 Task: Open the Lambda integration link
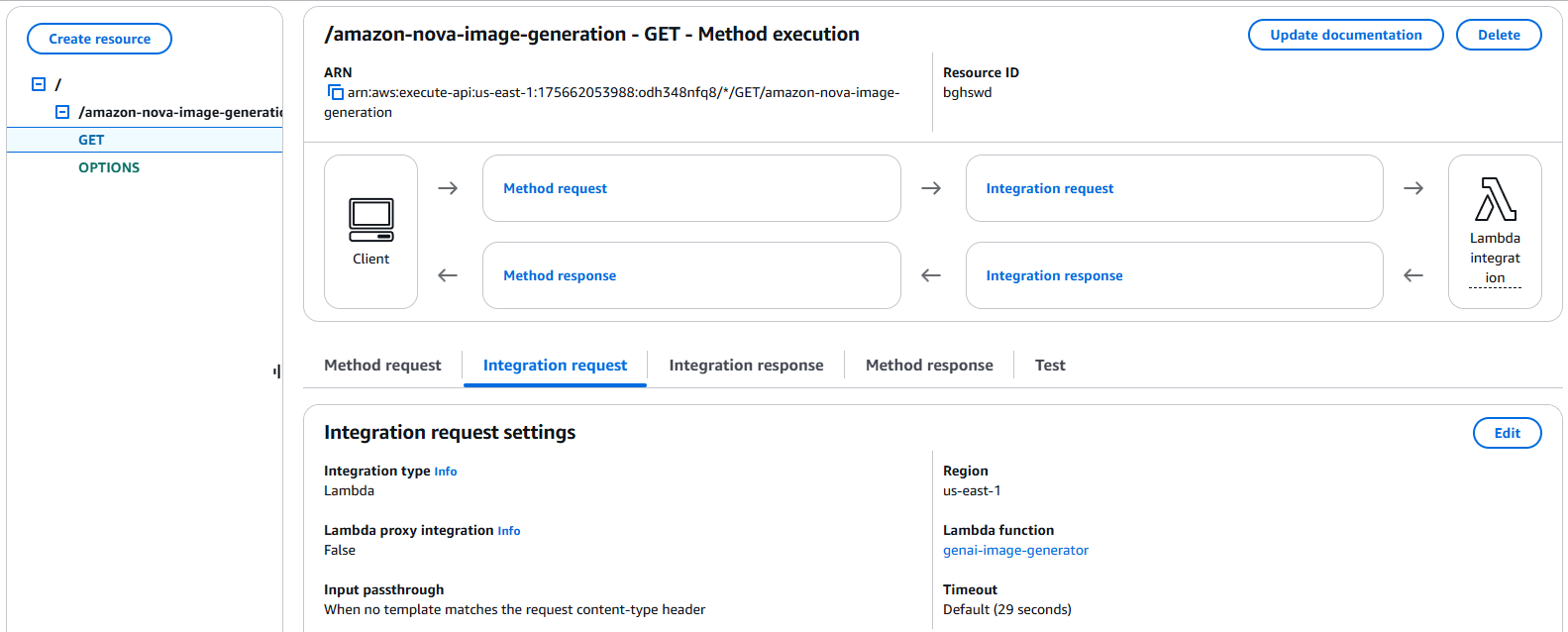coord(1495,258)
